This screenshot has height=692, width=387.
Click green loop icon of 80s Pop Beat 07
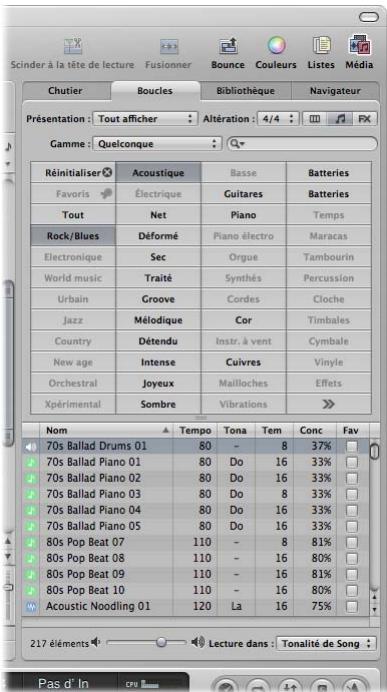(x=31, y=542)
